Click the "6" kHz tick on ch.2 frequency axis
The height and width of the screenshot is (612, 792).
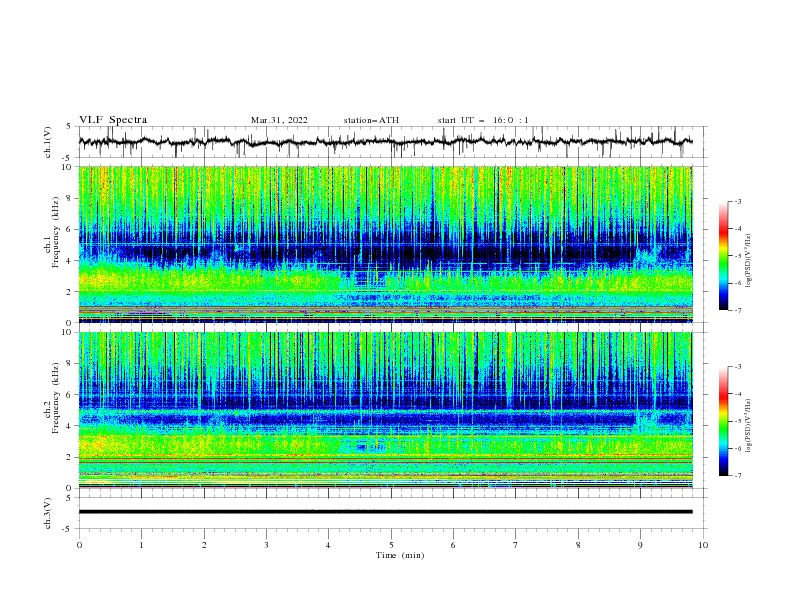pyautogui.click(x=70, y=395)
